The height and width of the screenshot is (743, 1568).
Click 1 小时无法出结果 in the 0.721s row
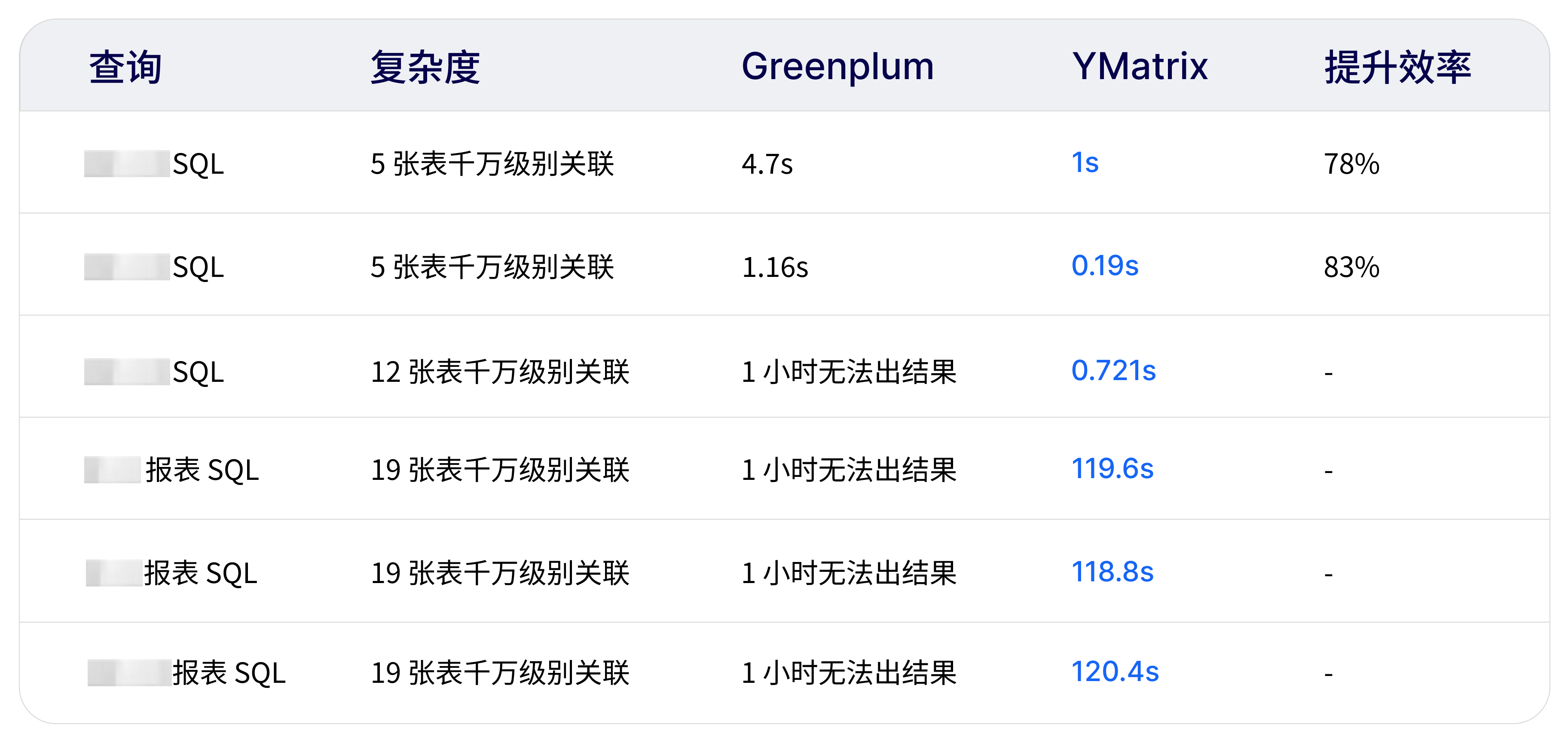click(849, 371)
